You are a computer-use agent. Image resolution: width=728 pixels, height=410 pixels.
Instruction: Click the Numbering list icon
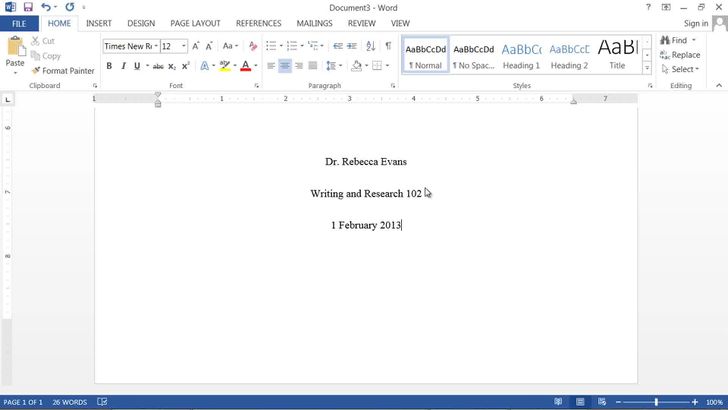pyautogui.click(x=292, y=46)
